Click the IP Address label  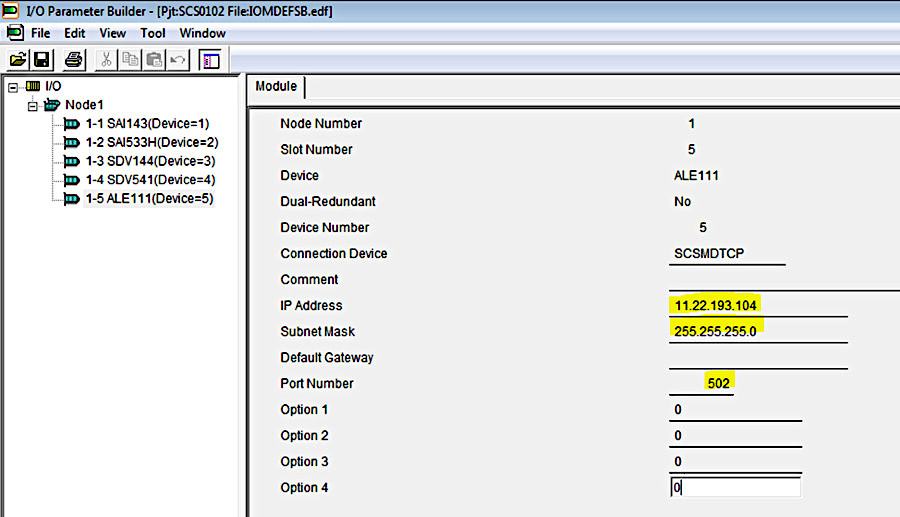pyautogui.click(x=311, y=306)
